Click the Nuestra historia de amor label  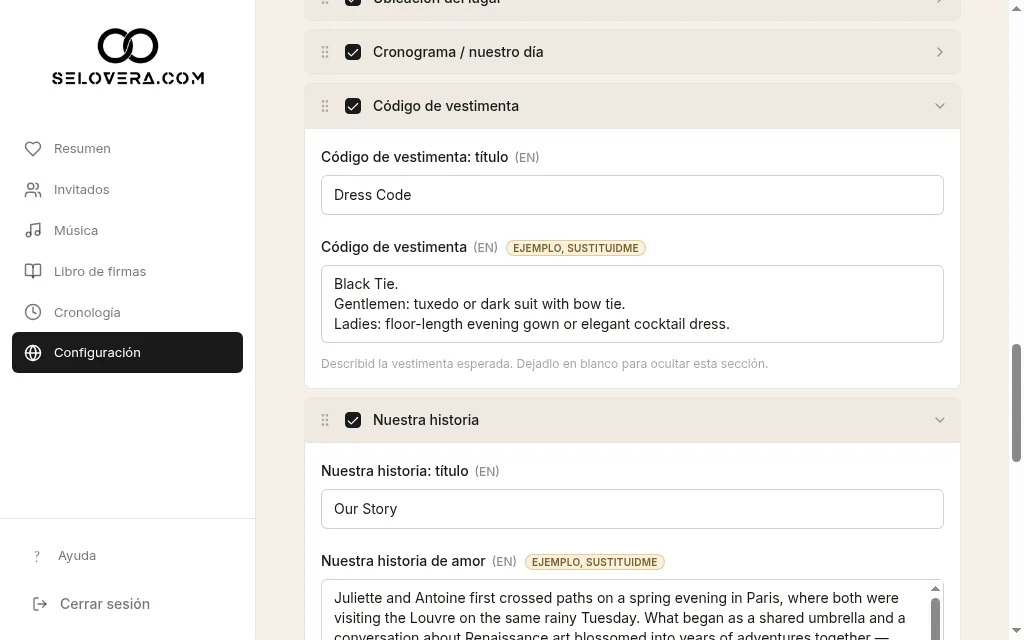click(403, 561)
